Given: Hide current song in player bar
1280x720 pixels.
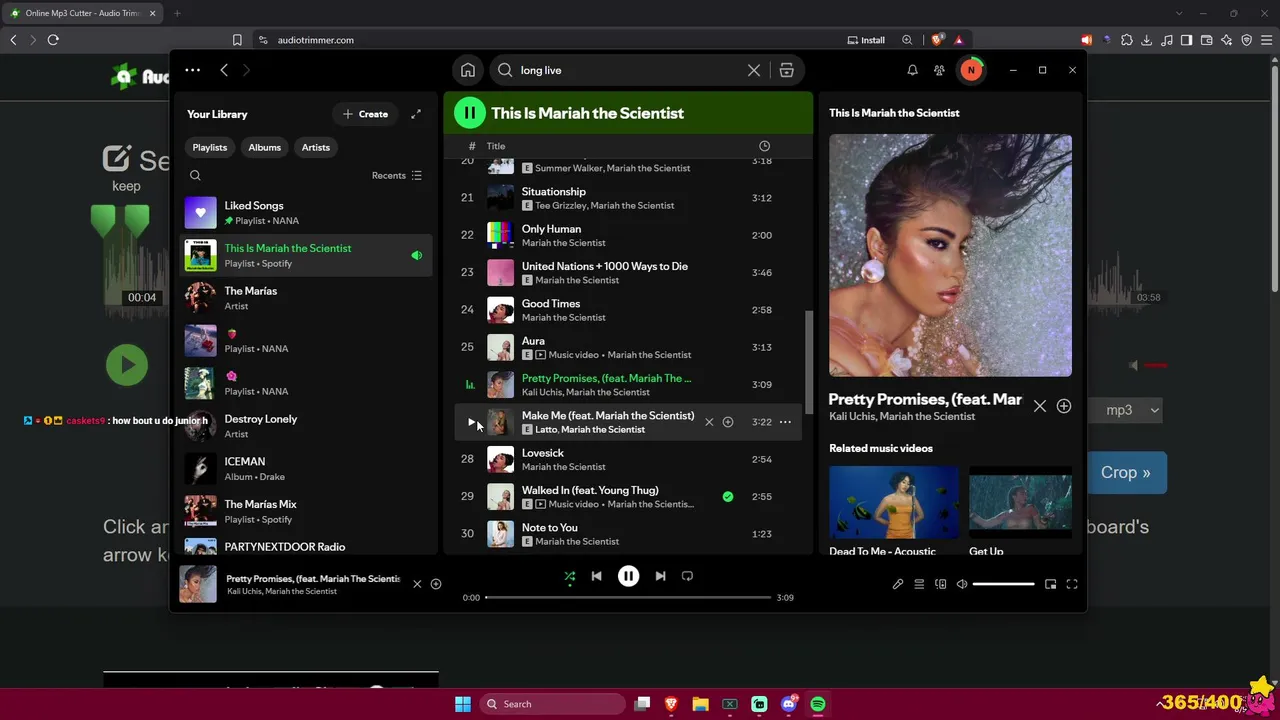Looking at the screenshot, I should [x=417, y=584].
